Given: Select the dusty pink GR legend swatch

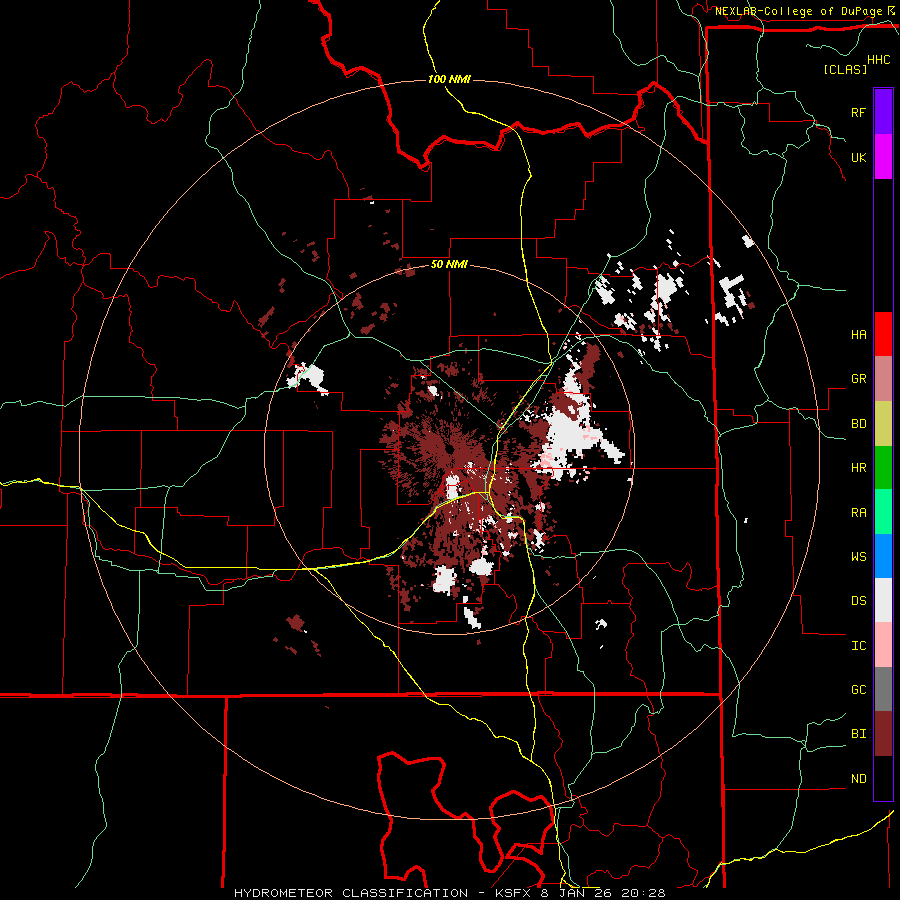Looking at the screenshot, I should pos(883,378).
